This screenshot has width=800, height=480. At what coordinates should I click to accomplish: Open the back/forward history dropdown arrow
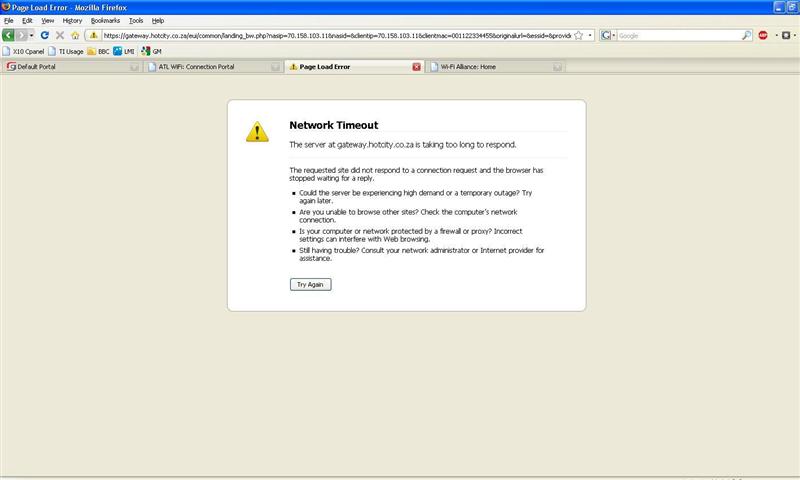(x=31, y=35)
